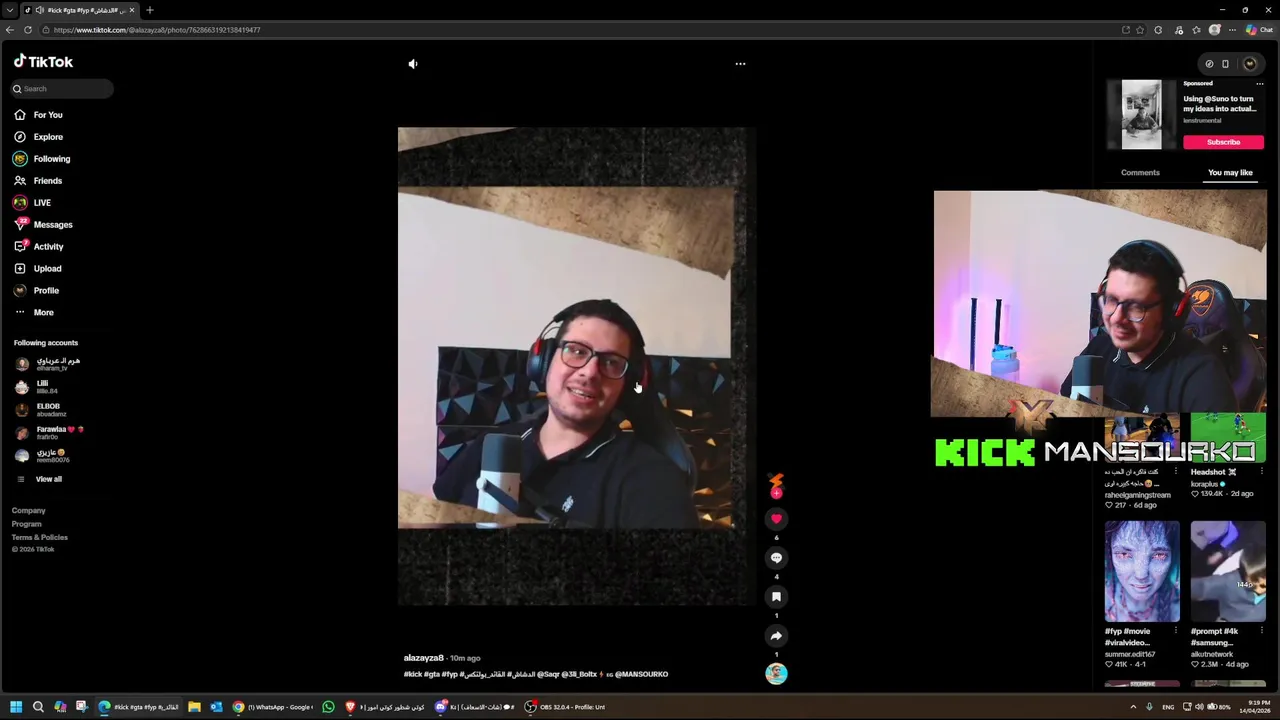
Task: Click the Suno sponsored ad thumbnail
Action: coord(1141,114)
